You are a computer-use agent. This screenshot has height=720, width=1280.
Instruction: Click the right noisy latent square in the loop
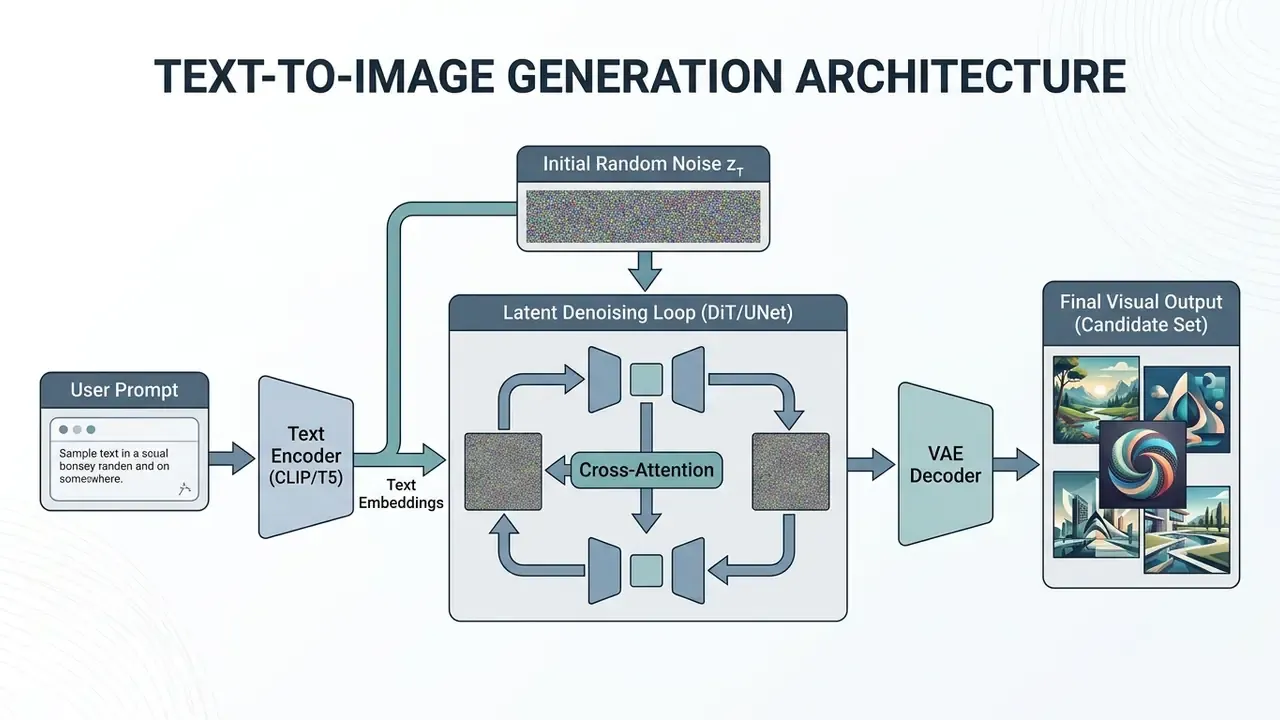pos(791,472)
